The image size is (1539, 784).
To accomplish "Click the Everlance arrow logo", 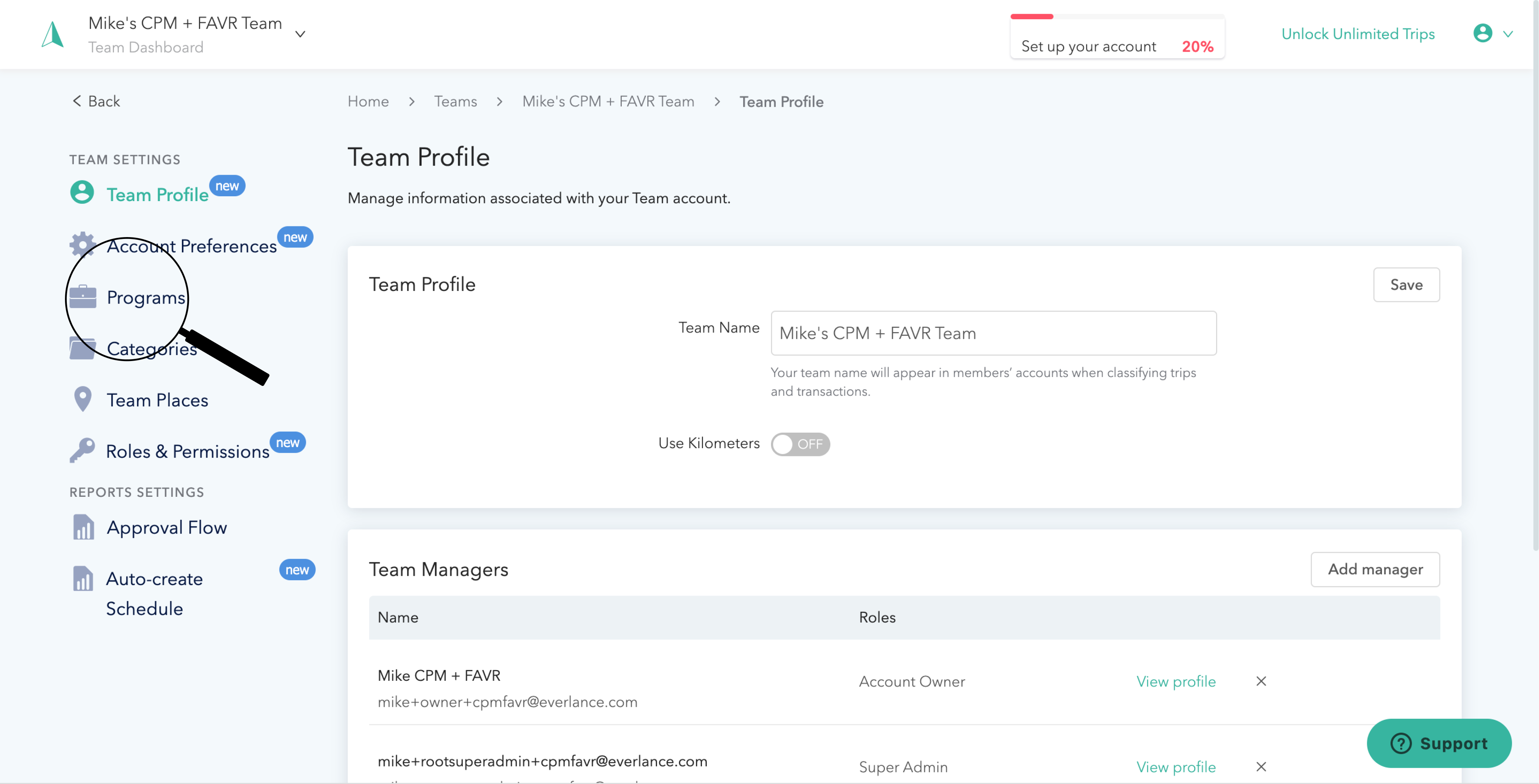I will click(53, 34).
